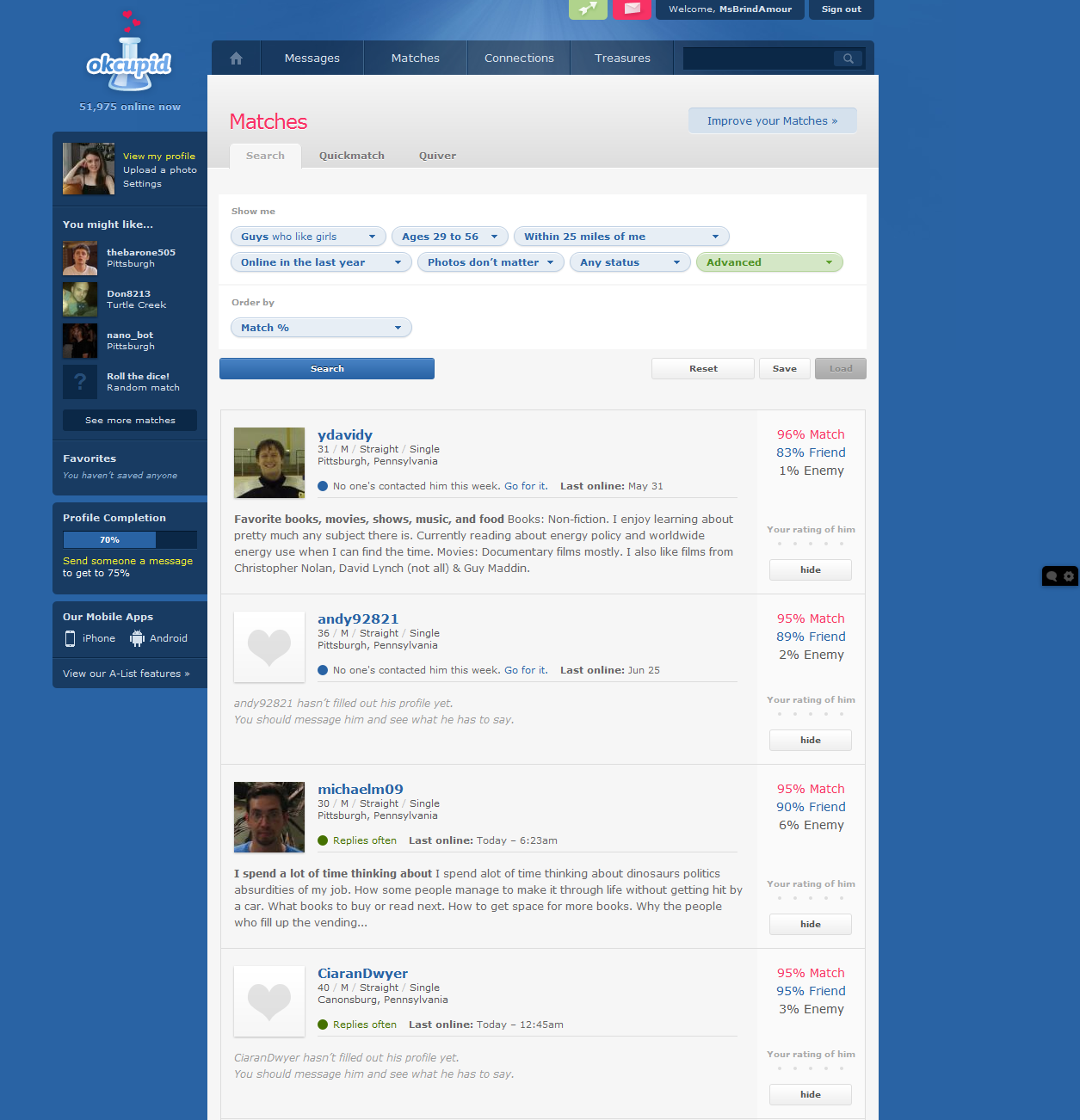This screenshot has width=1080, height=1120.
Task: Open the 'Ages 29 to 56' dropdown
Action: point(449,237)
